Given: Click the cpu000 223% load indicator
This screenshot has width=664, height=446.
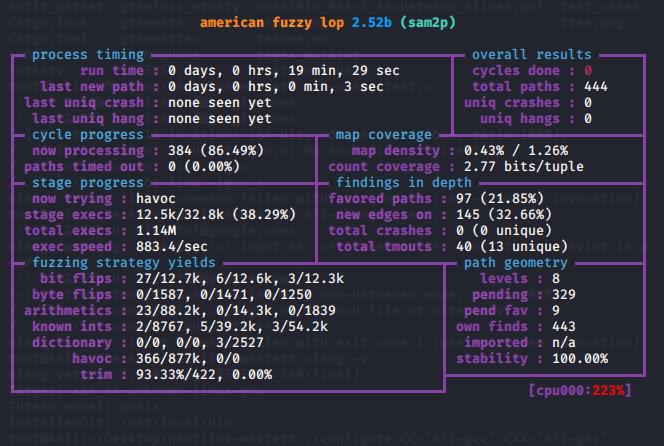Looking at the screenshot, I should [x=580, y=391].
